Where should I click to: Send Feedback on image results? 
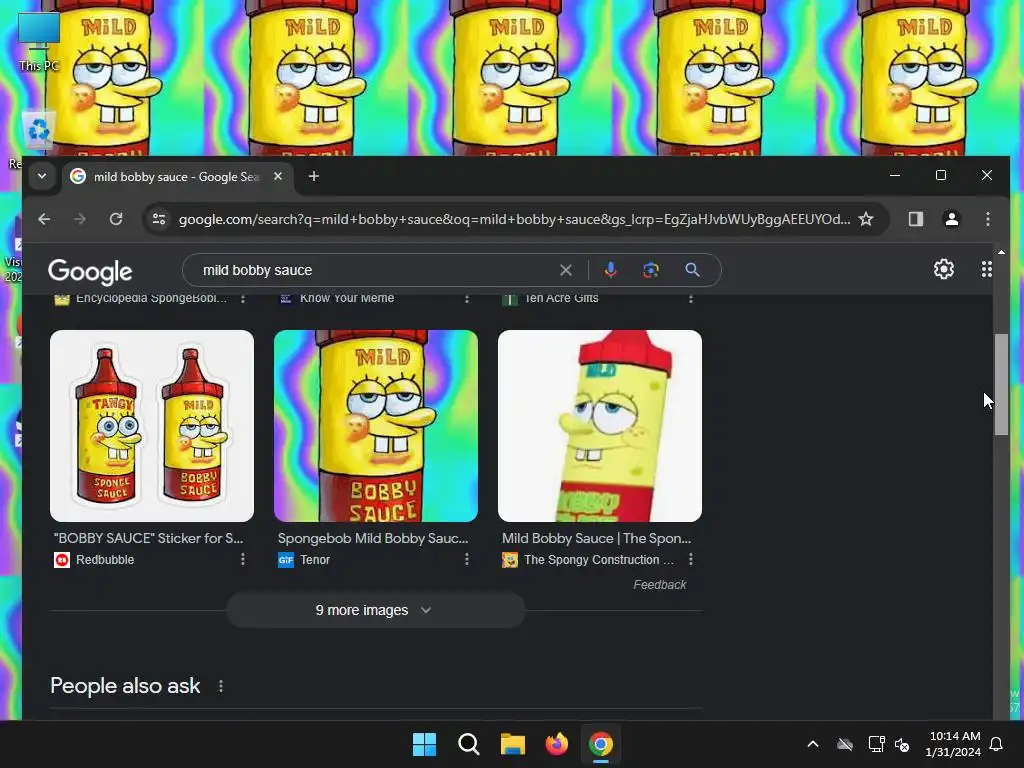(660, 585)
